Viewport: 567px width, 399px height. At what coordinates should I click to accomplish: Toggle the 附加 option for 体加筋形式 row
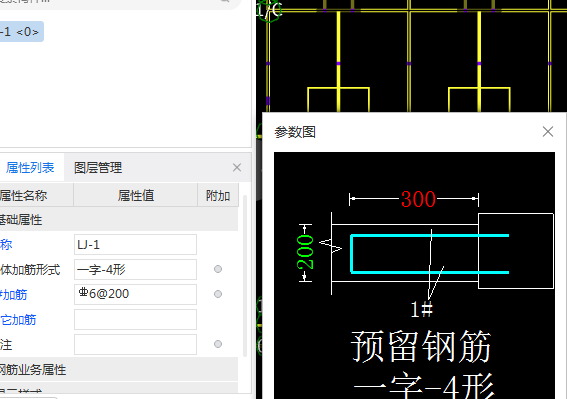pyautogui.click(x=218, y=269)
